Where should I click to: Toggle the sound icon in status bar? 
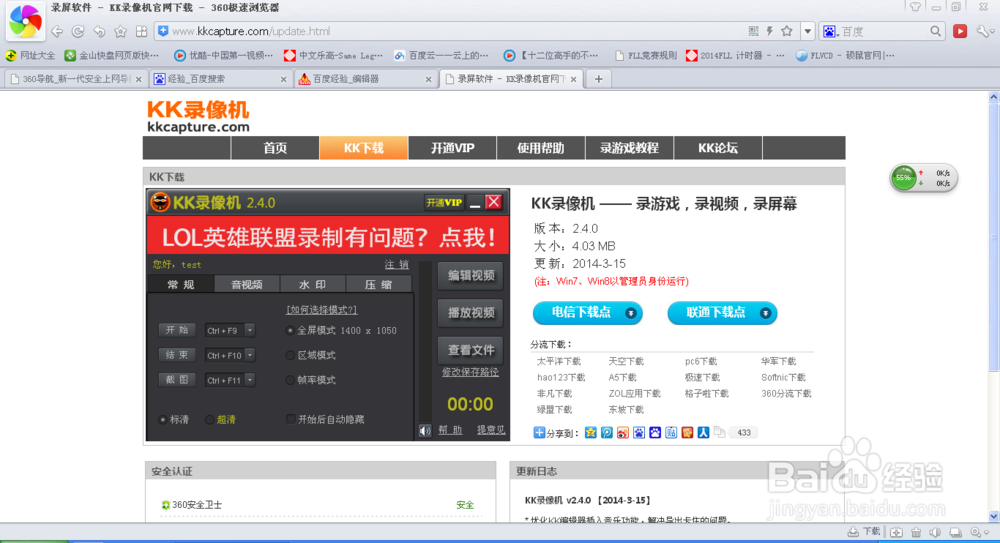[x=935, y=532]
